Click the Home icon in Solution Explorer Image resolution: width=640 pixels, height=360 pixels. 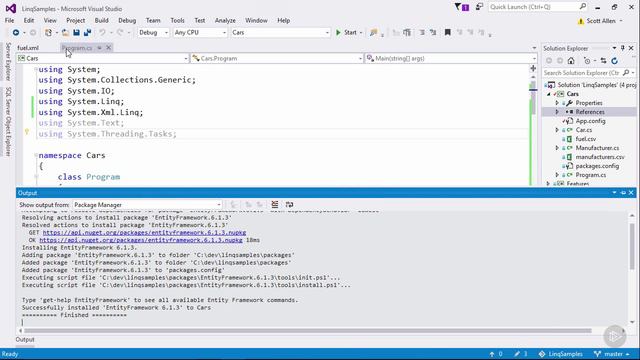coord(571,61)
